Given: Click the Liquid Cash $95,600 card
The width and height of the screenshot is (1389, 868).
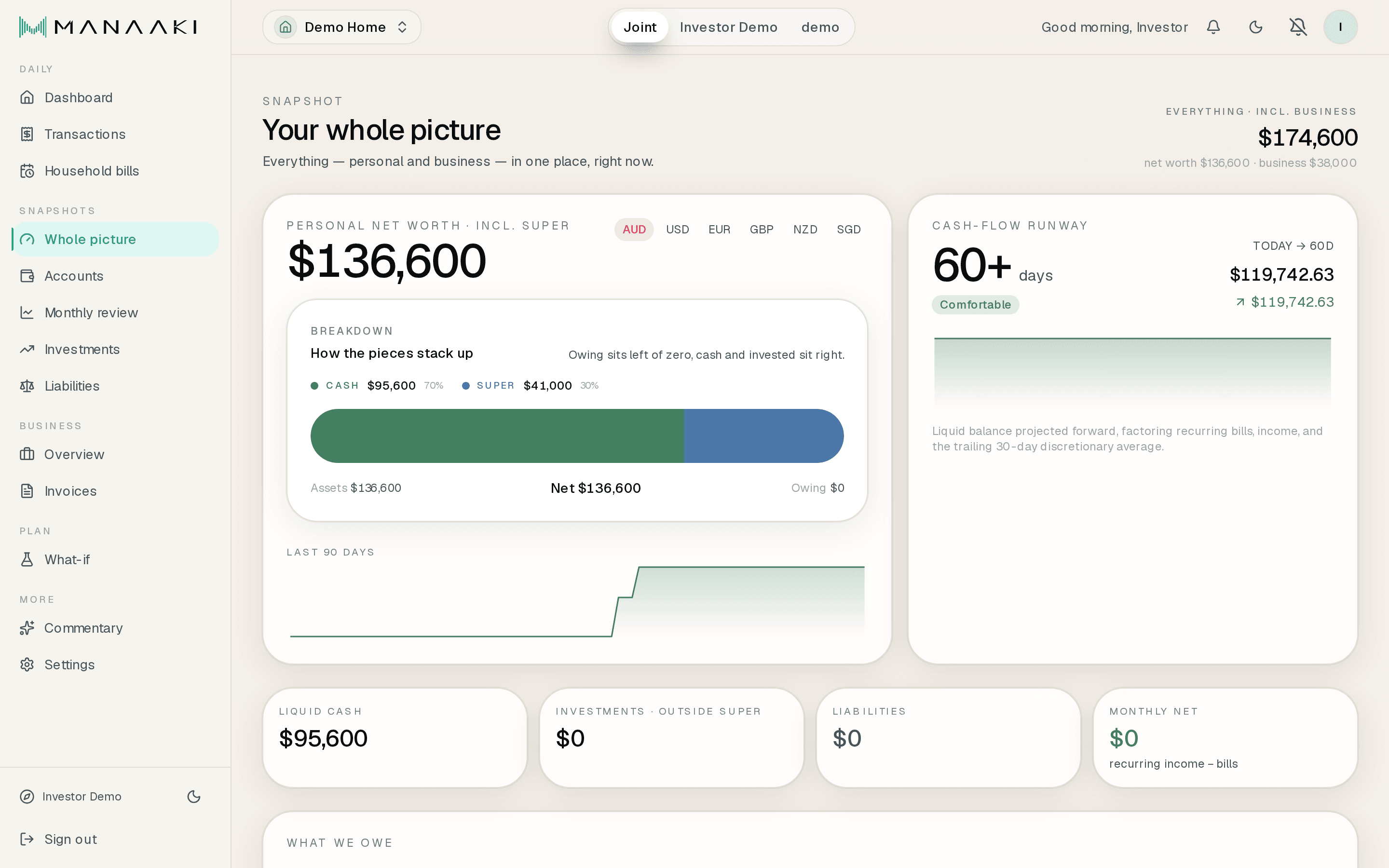Looking at the screenshot, I should 395,738.
